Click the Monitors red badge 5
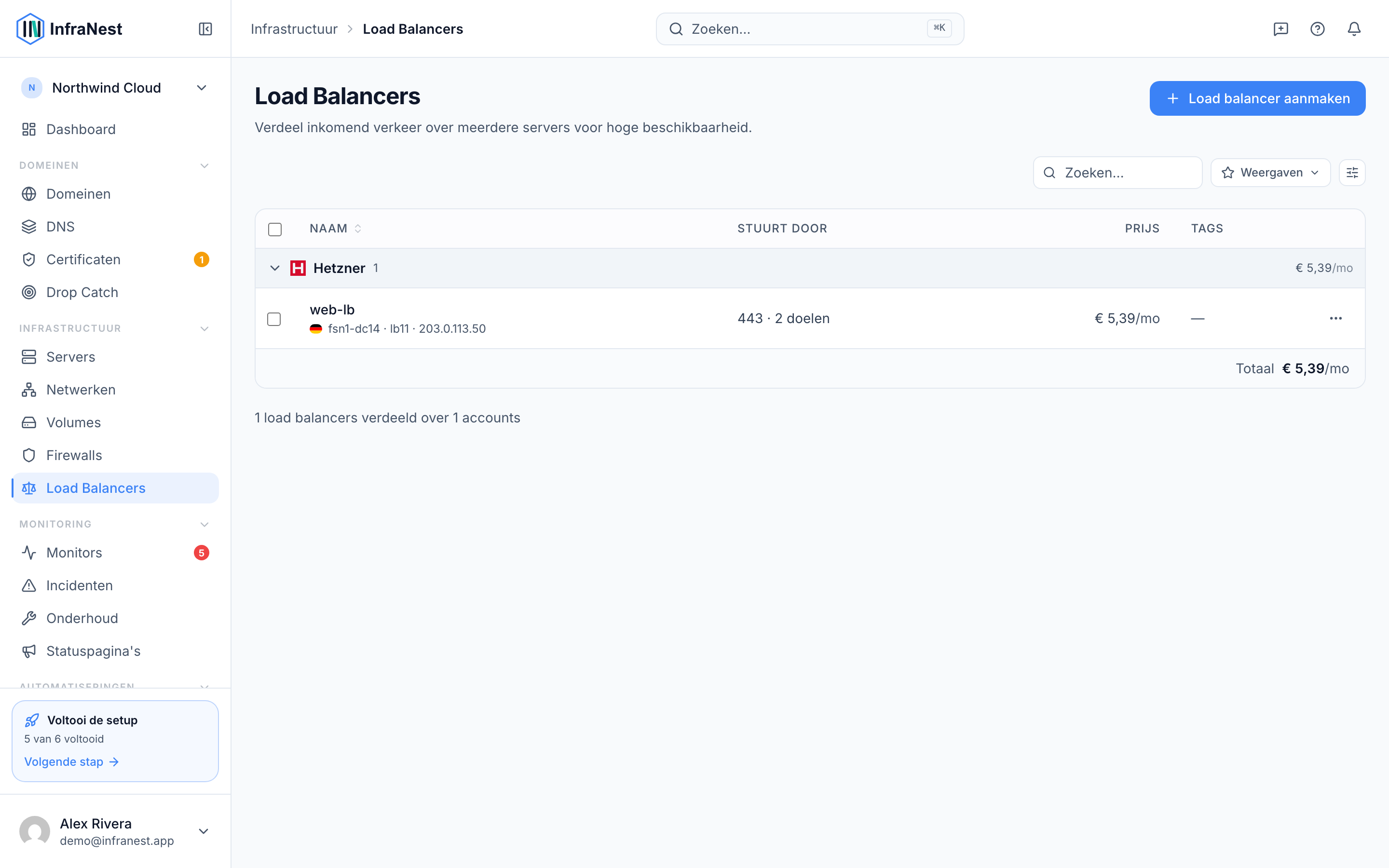Screen dimensions: 1389x868 pos(202,553)
